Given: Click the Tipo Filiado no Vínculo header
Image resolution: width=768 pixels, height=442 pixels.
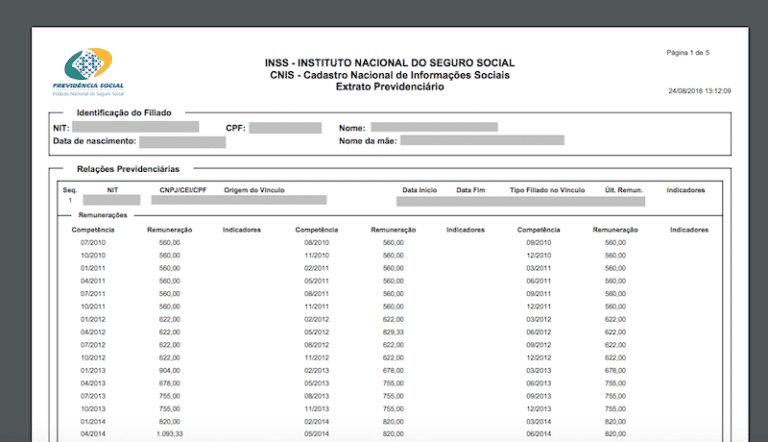Looking at the screenshot, I should pos(547,190).
